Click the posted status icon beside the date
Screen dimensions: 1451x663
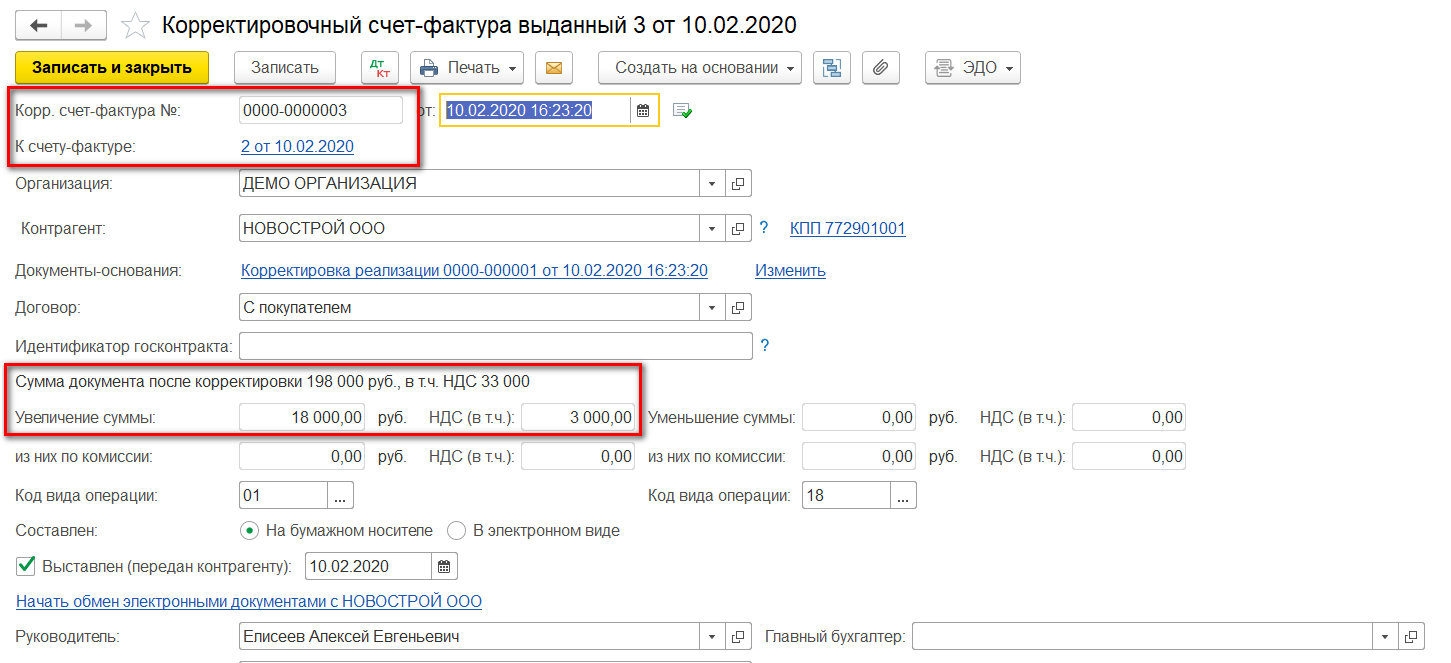click(x=682, y=111)
